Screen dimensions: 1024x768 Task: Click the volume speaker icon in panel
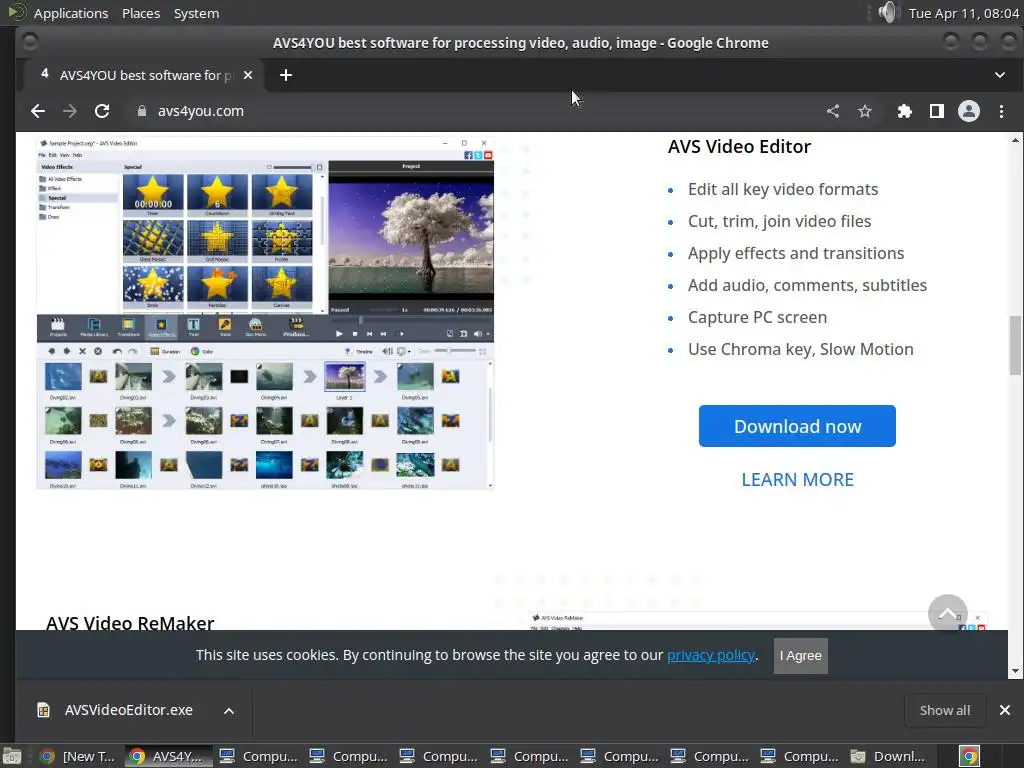(888, 12)
